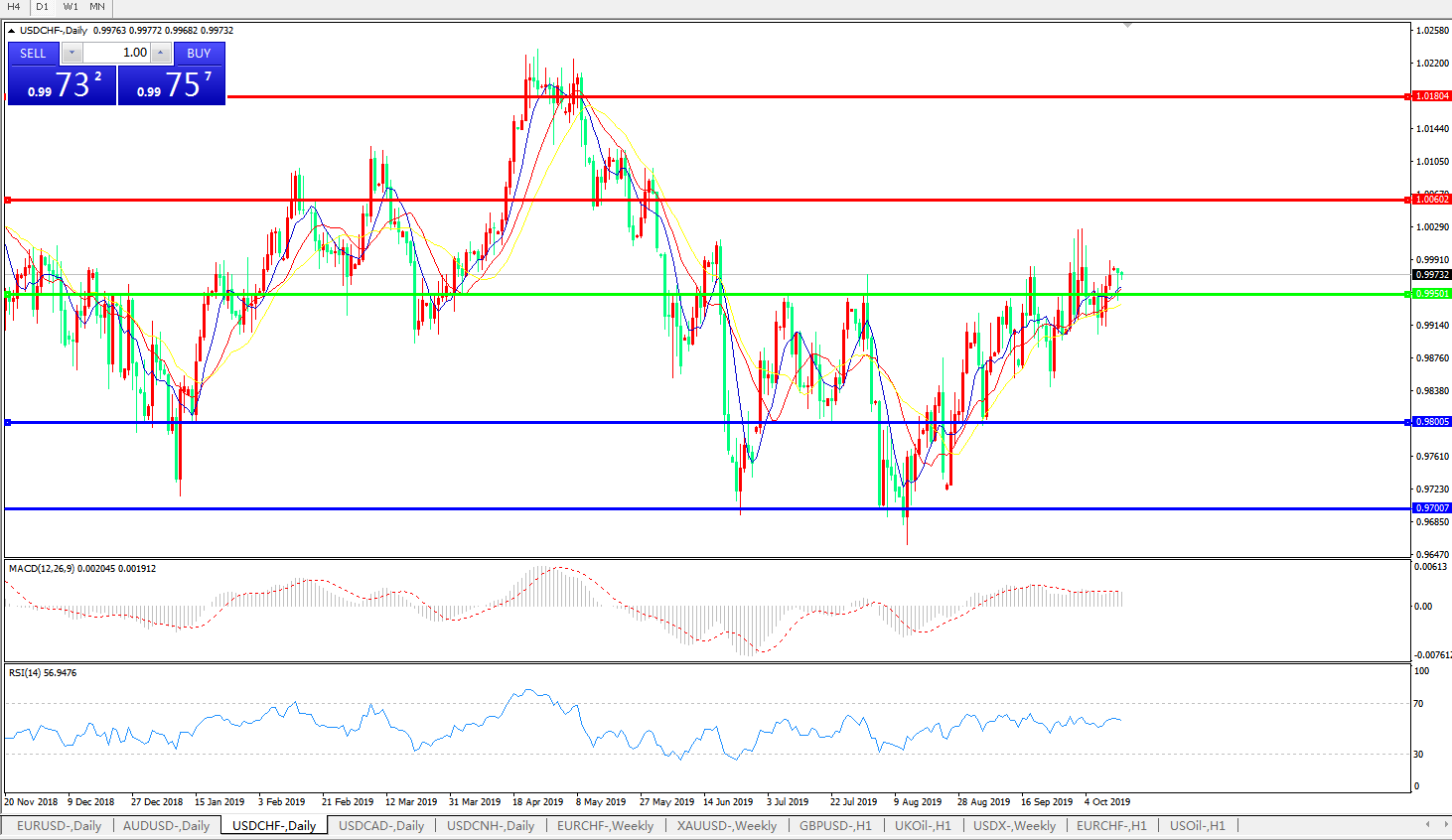The height and width of the screenshot is (840, 1452).
Task: Open the EURUSD-,Daily chart tab
Action: tap(59, 826)
